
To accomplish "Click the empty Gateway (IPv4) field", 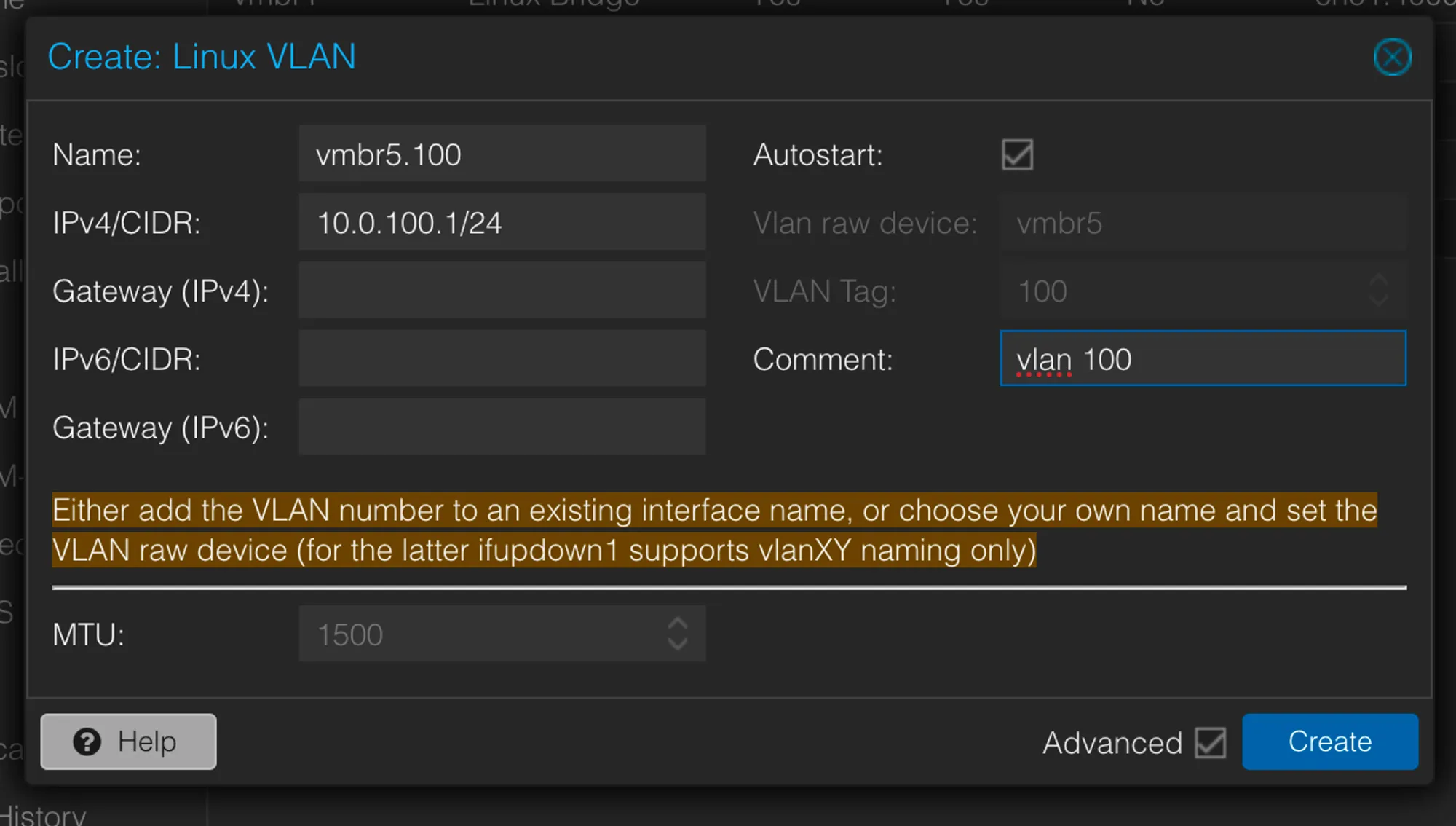I will pyautogui.click(x=502, y=290).
